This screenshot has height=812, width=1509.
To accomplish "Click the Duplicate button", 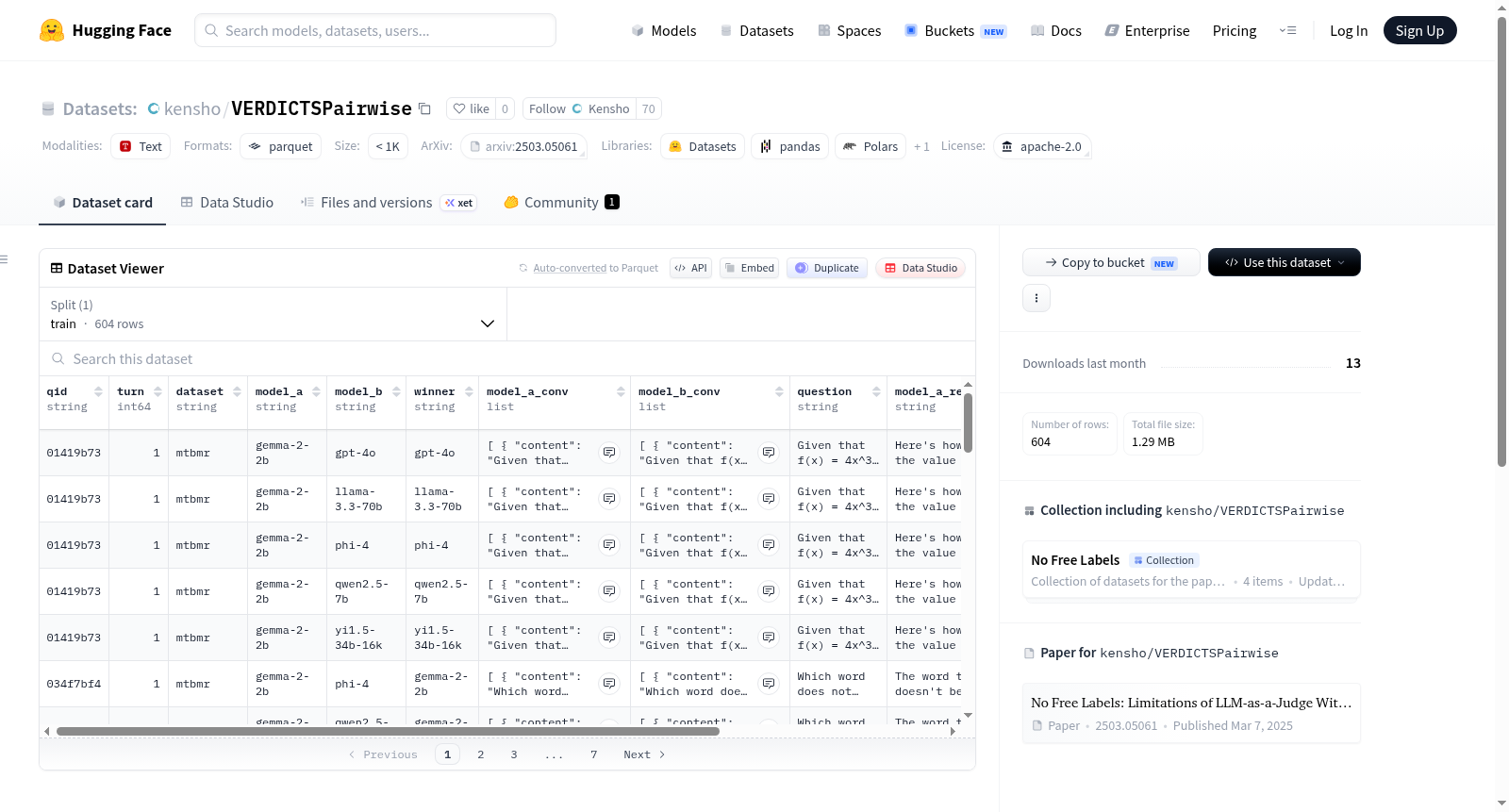I will point(826,268).
